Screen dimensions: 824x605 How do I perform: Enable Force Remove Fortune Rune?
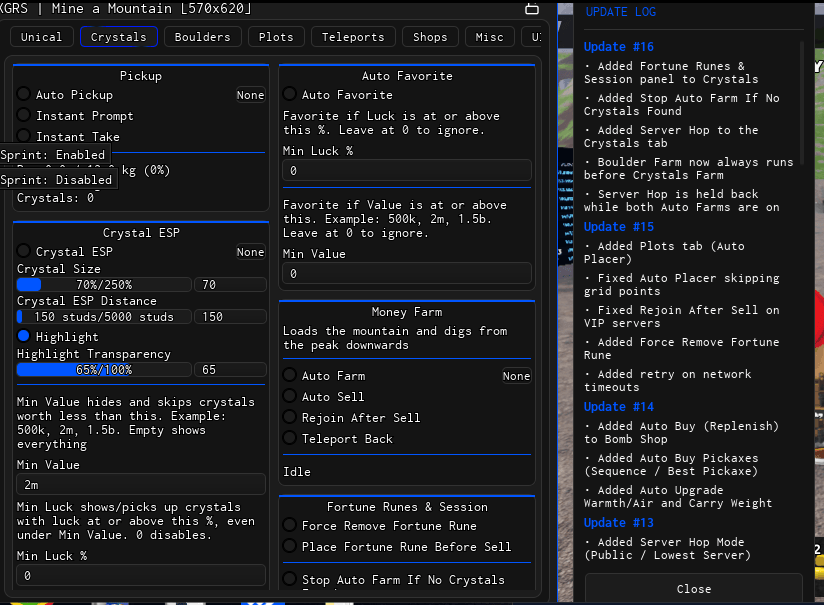coord(290,525)
